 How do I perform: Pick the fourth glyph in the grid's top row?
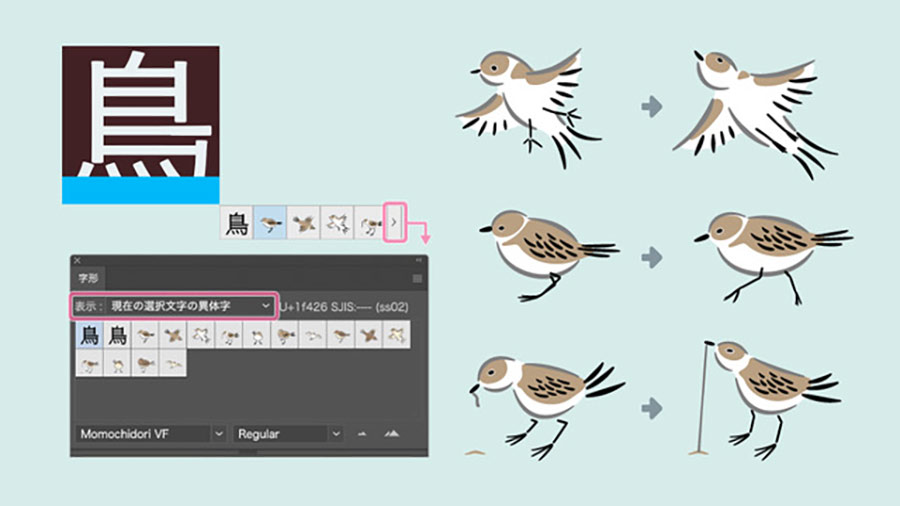point(173,335)
